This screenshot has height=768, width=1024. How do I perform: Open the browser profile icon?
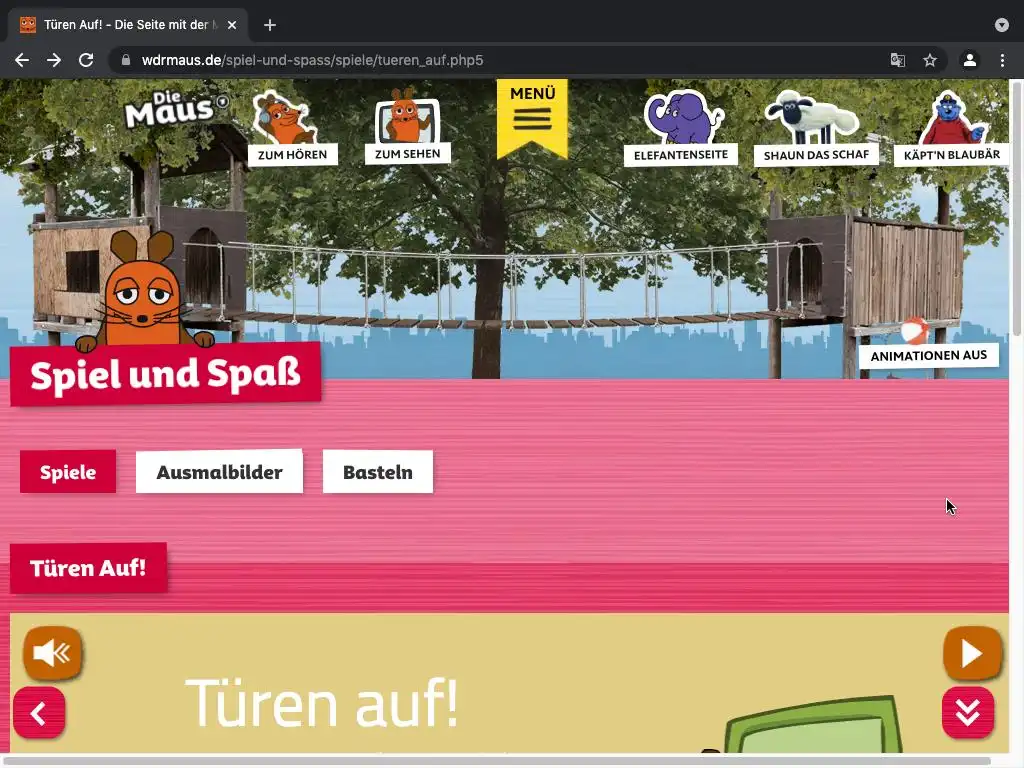(x=970, y=60)
